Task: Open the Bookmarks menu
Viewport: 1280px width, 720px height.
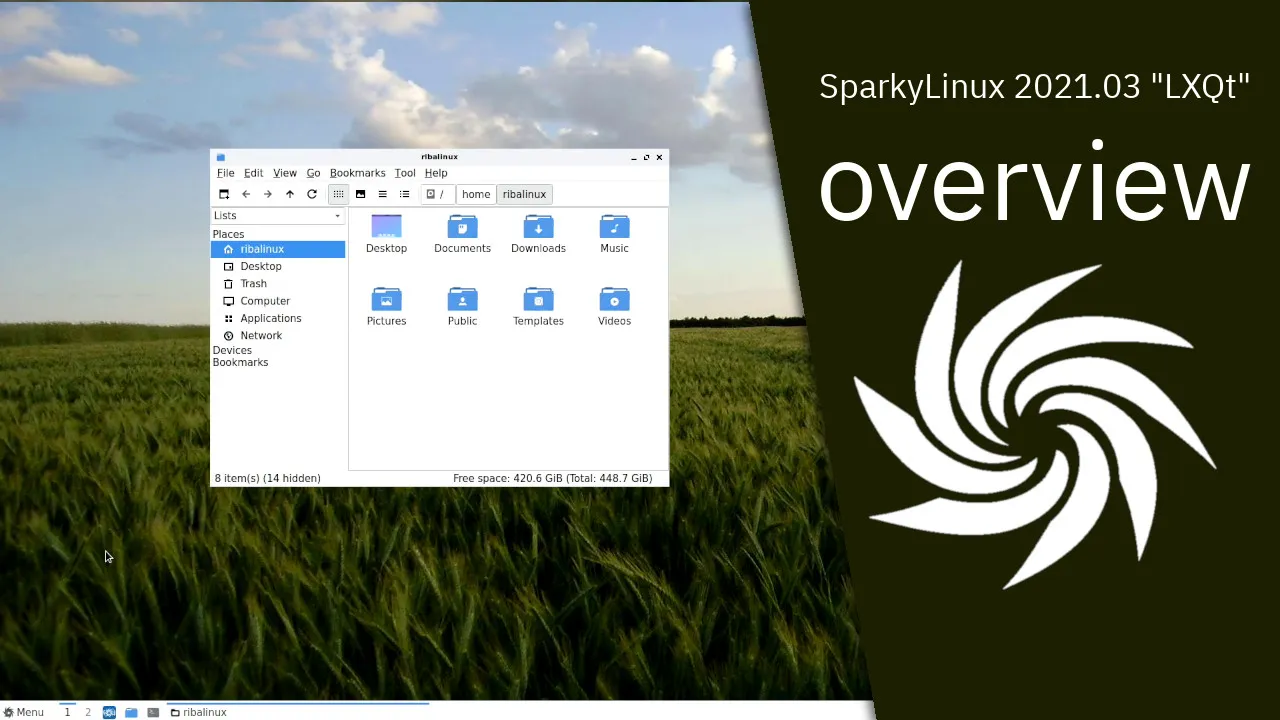Action: click(x=357, y=173)
